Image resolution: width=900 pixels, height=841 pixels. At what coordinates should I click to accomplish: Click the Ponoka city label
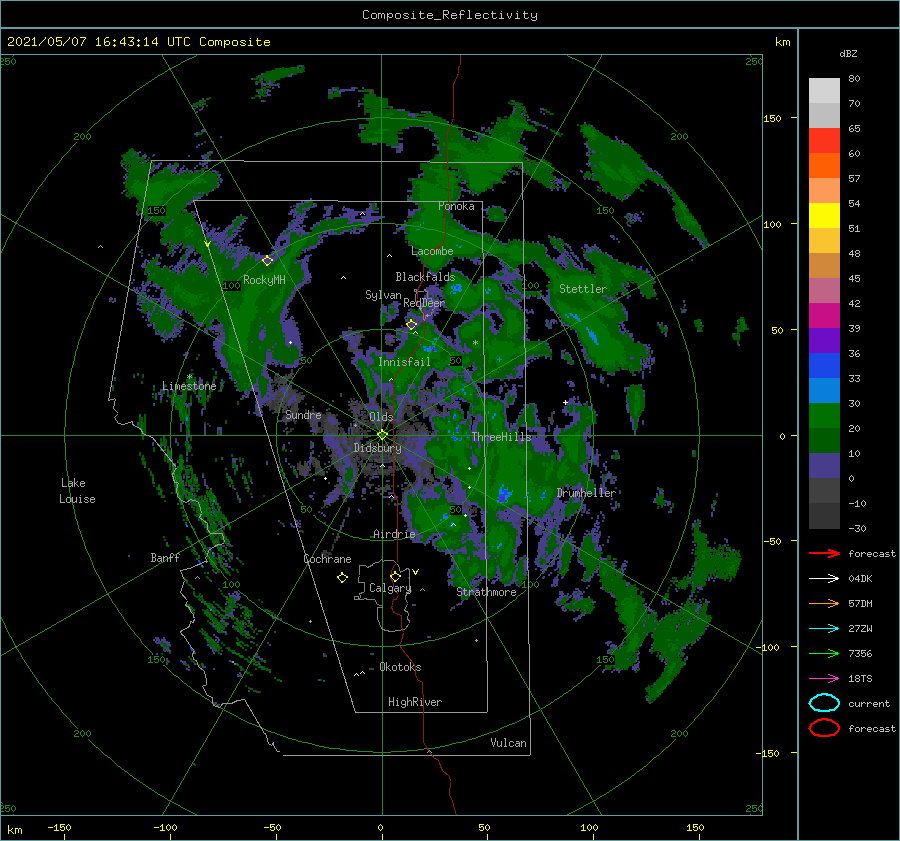(456, 206)
